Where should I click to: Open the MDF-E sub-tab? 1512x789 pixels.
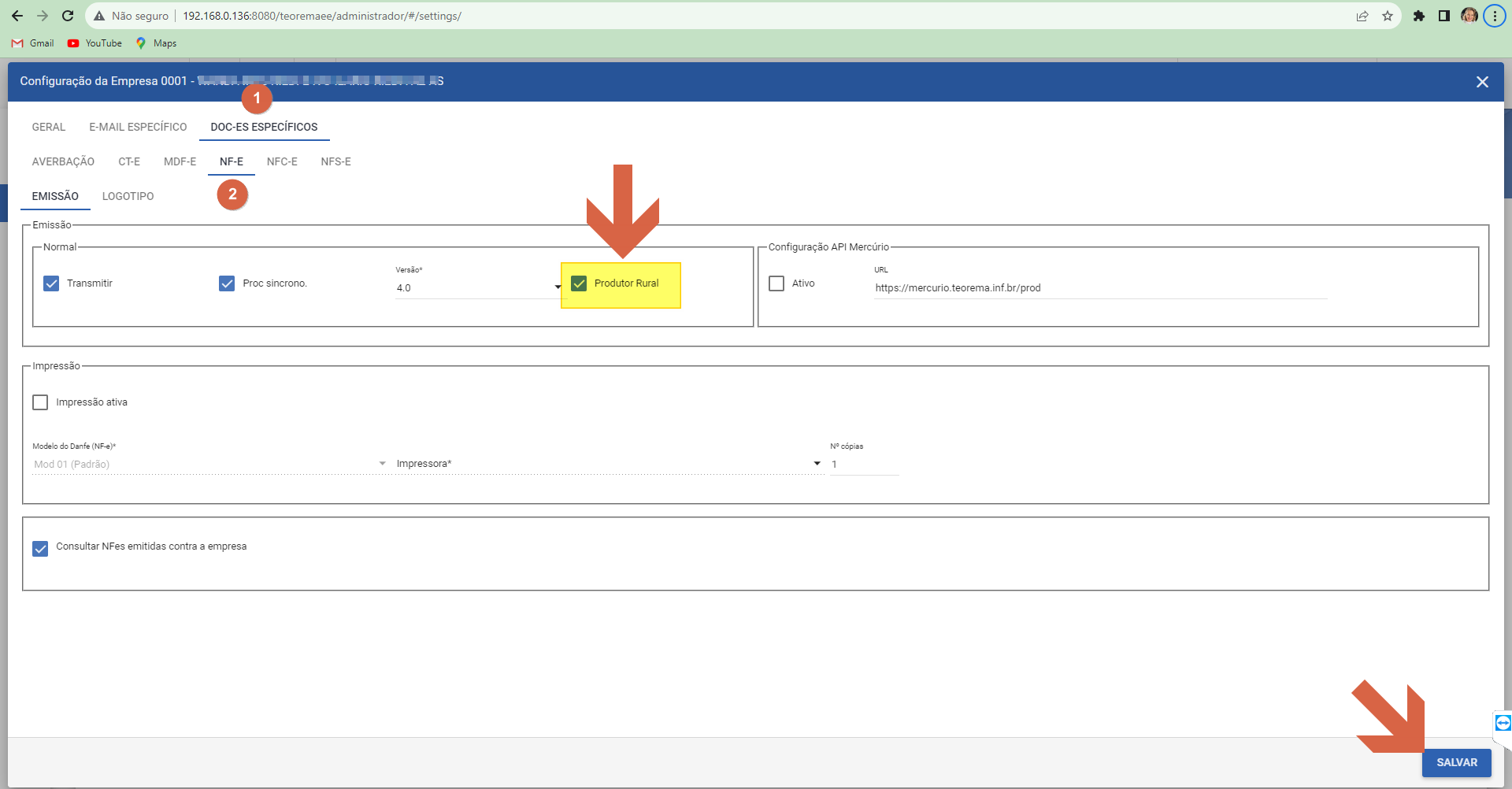click(x=180, y=161)
